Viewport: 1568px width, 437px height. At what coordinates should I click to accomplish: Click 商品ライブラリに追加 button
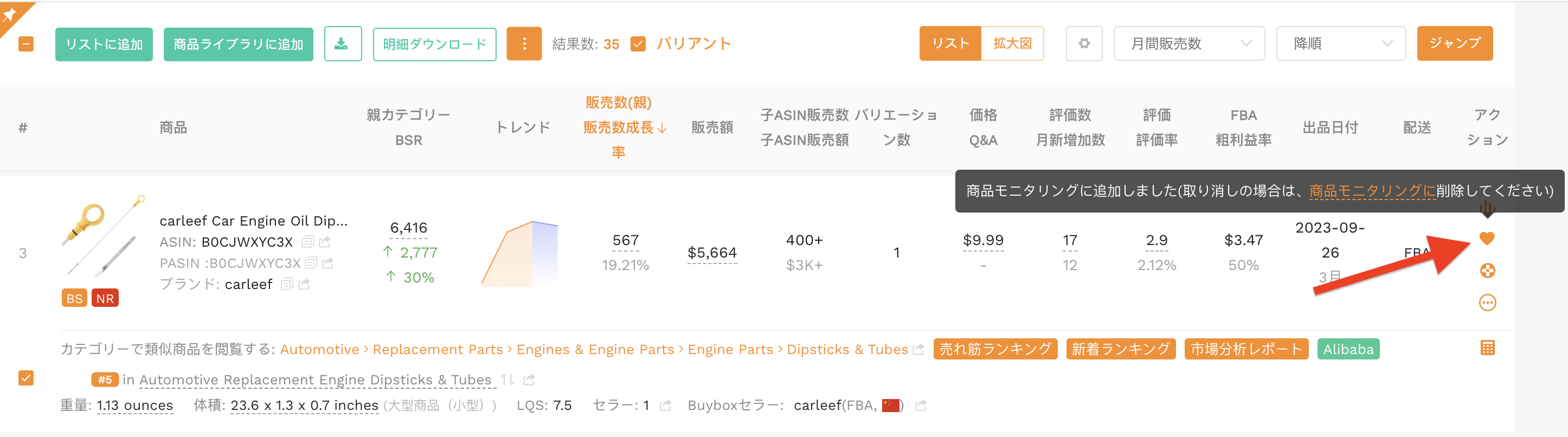pos(238,44)
